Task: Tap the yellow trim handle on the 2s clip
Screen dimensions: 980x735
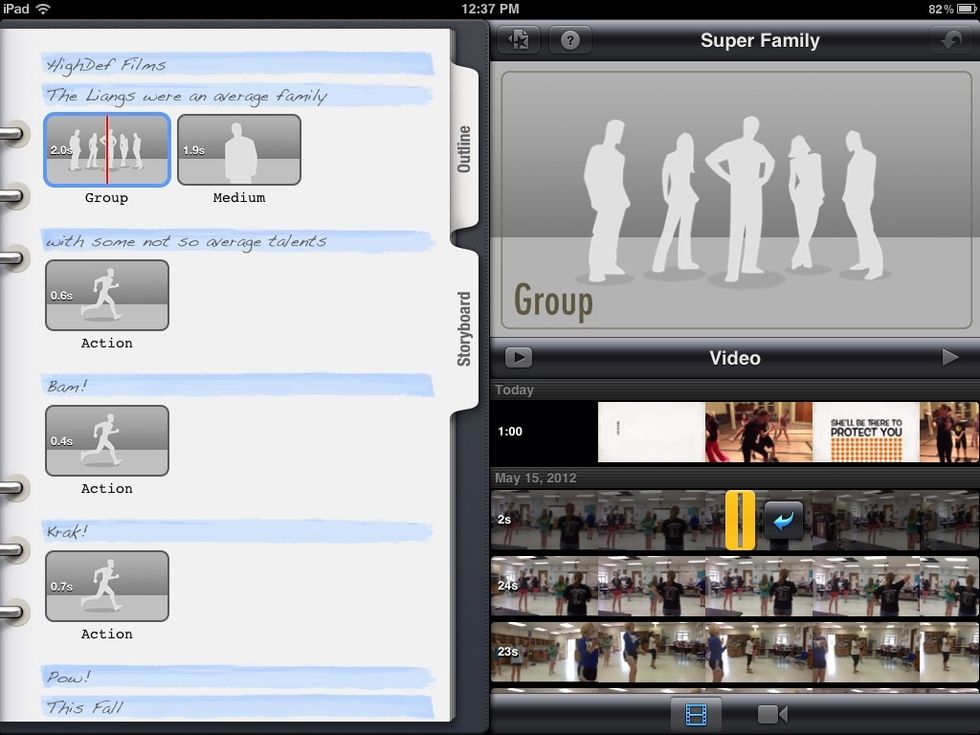Action: [741, 521]
